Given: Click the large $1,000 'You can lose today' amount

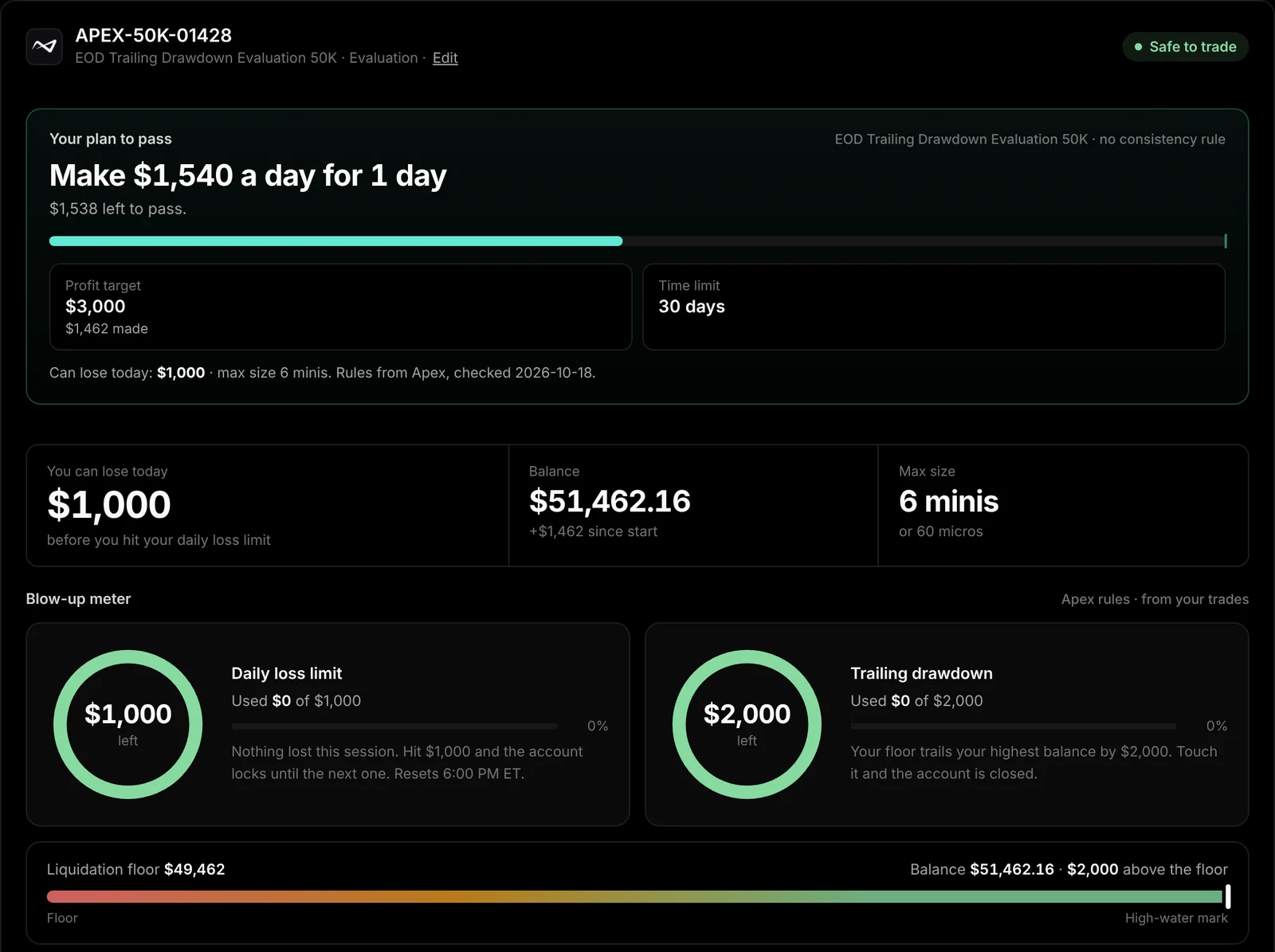Looking at the screenshot, I should click(109, 504).
